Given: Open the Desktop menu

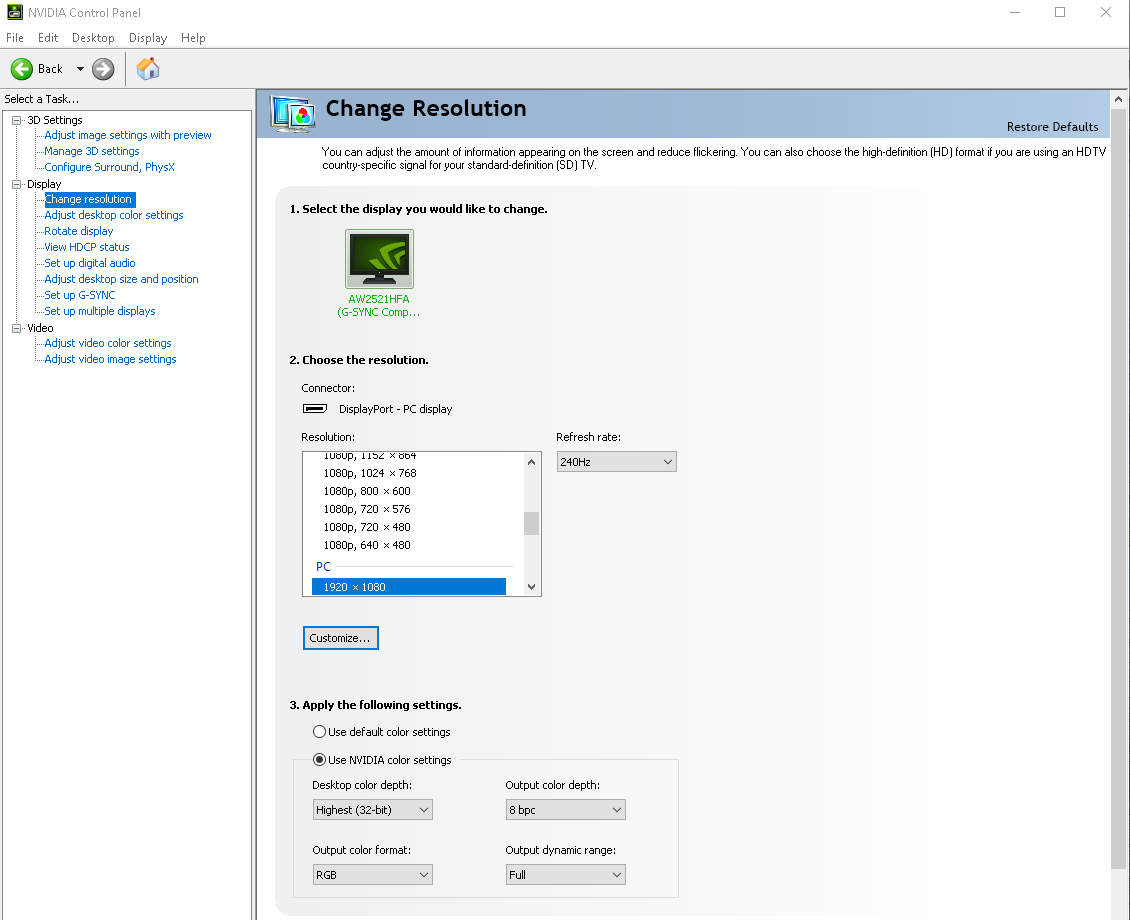Looking at the screenshot, I should coord(93,37).
